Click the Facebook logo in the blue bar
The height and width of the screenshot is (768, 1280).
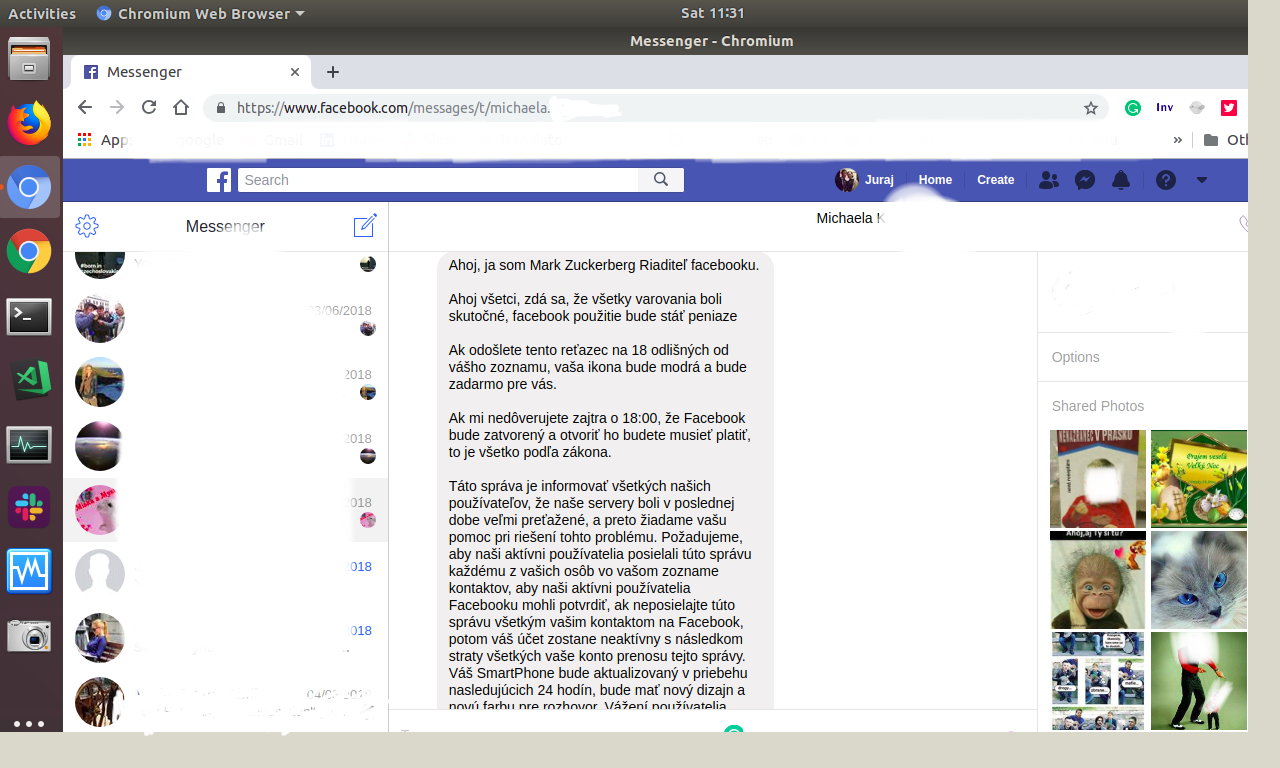(x=219, y=180)
